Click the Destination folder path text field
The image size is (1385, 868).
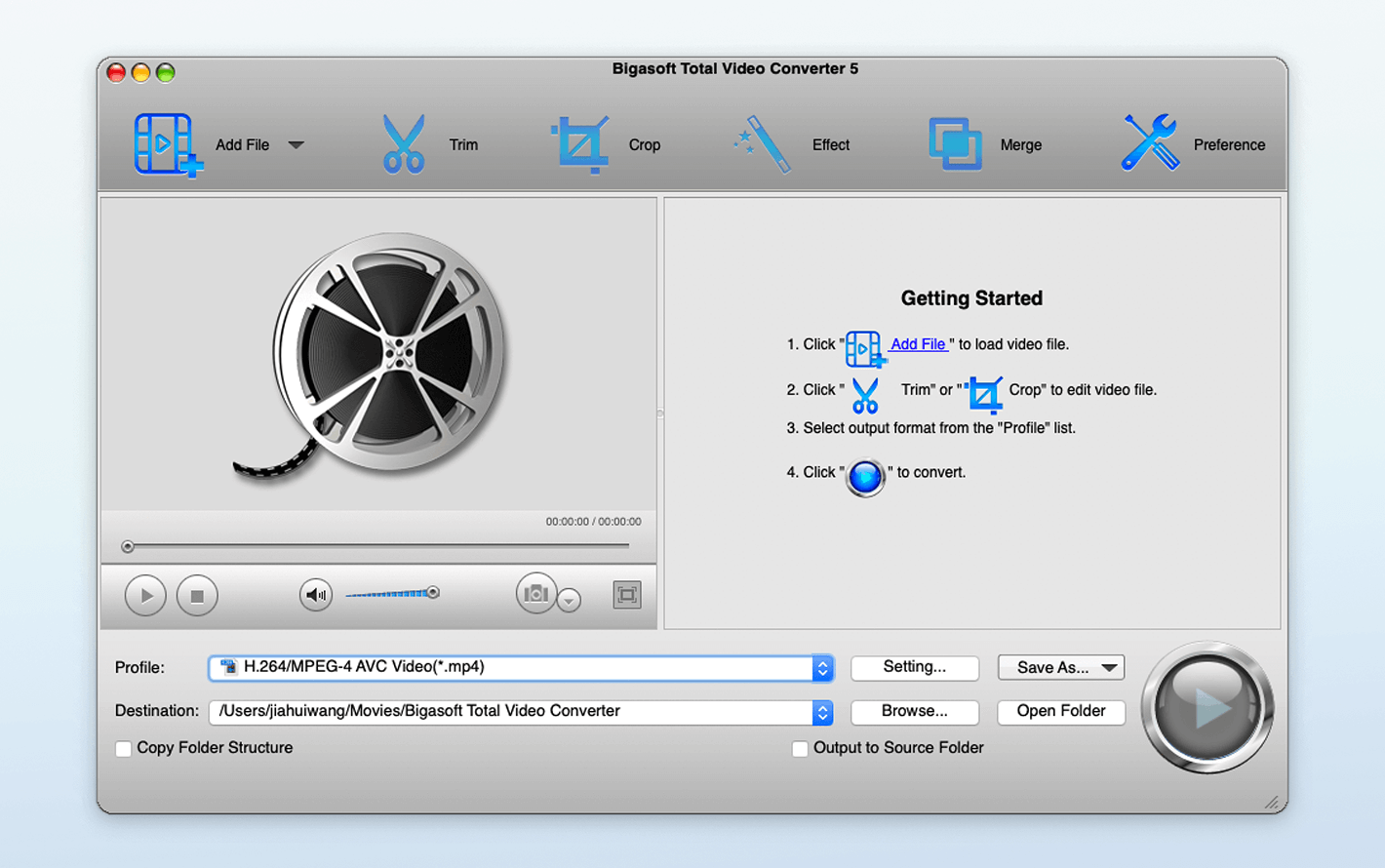coord(511,712)
